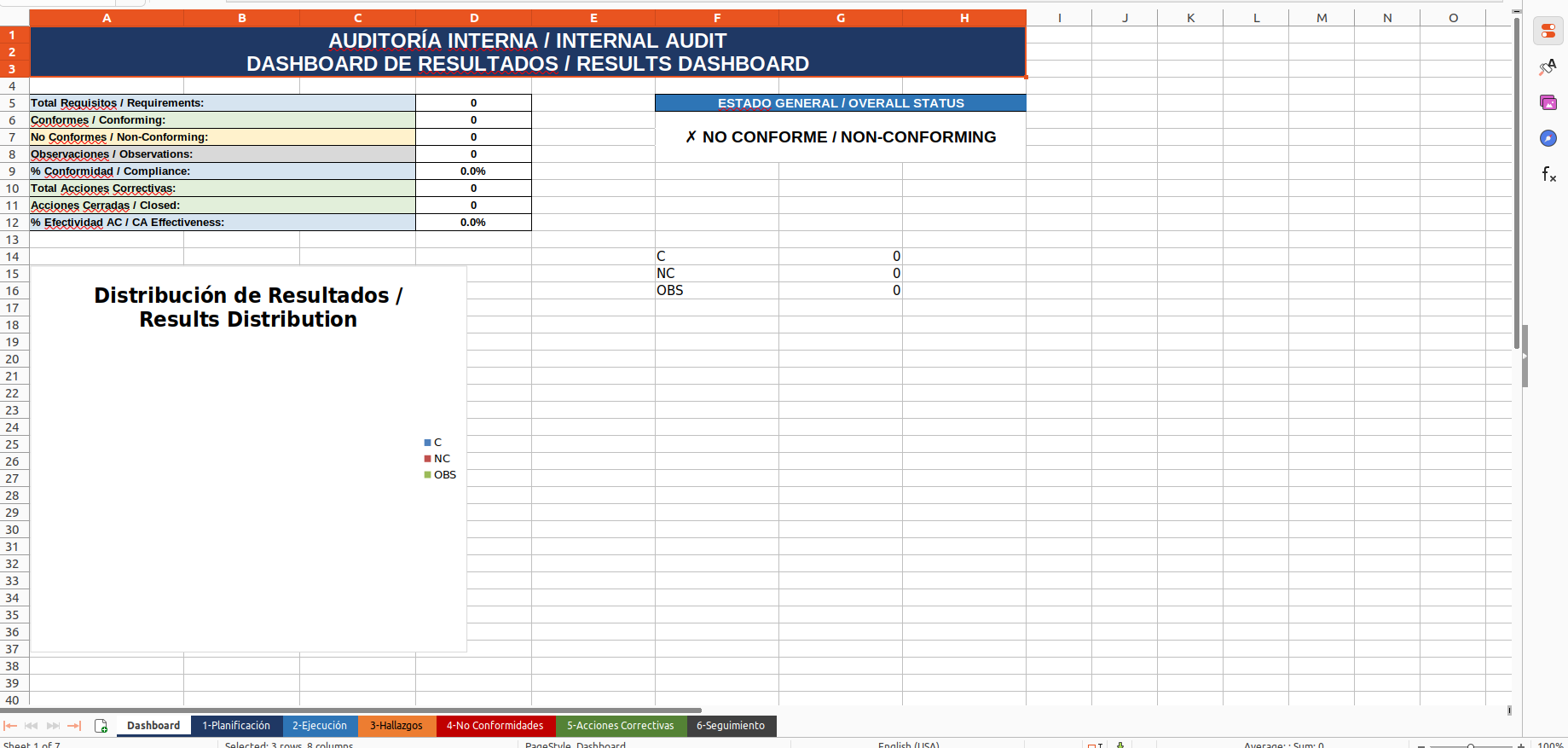This screenshot has height=748, width=1568.
Task: Click the 'ESTADO GENERAL / OVERALL STATUS' header cell
Action: [x=841, y=103]
